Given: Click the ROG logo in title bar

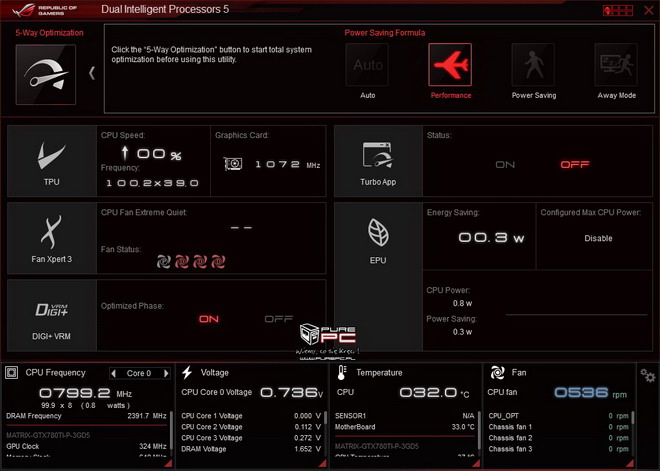Looking at the screenshot, I should (x=22, y=10).
